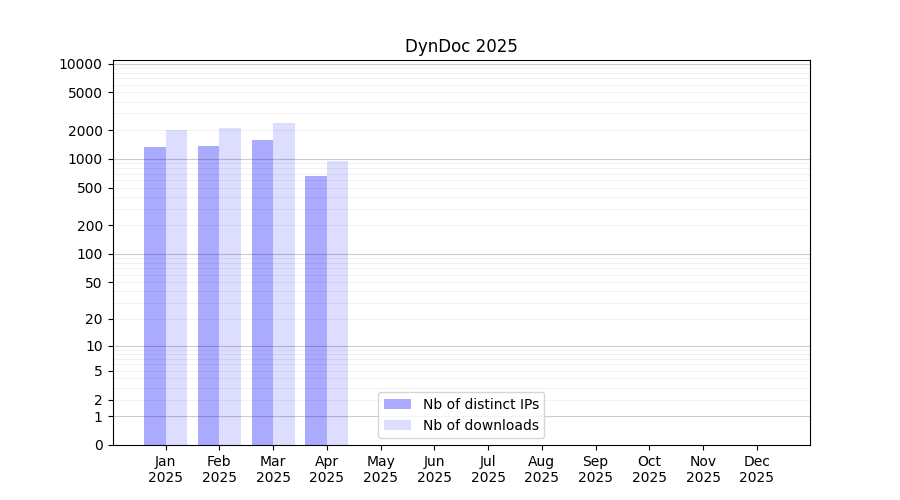Select the 100 y-axis tick label
The height and width of the screenshot is (500, 900).
pyautogui.click(x=89, y=254)
